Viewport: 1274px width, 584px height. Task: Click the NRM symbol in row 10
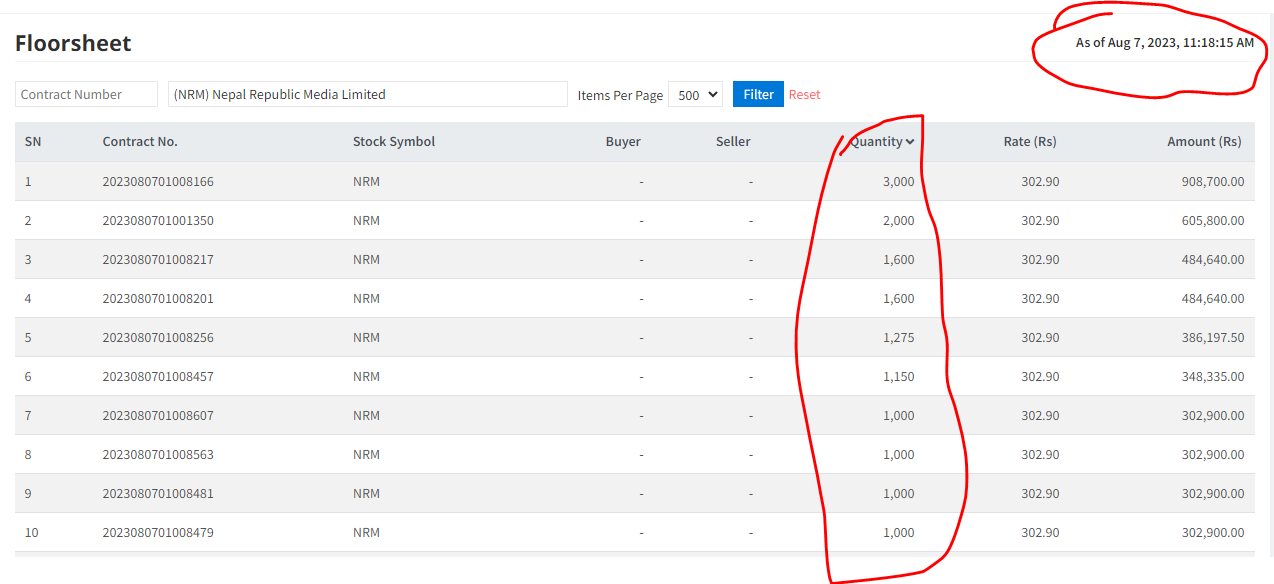(366, 532)
